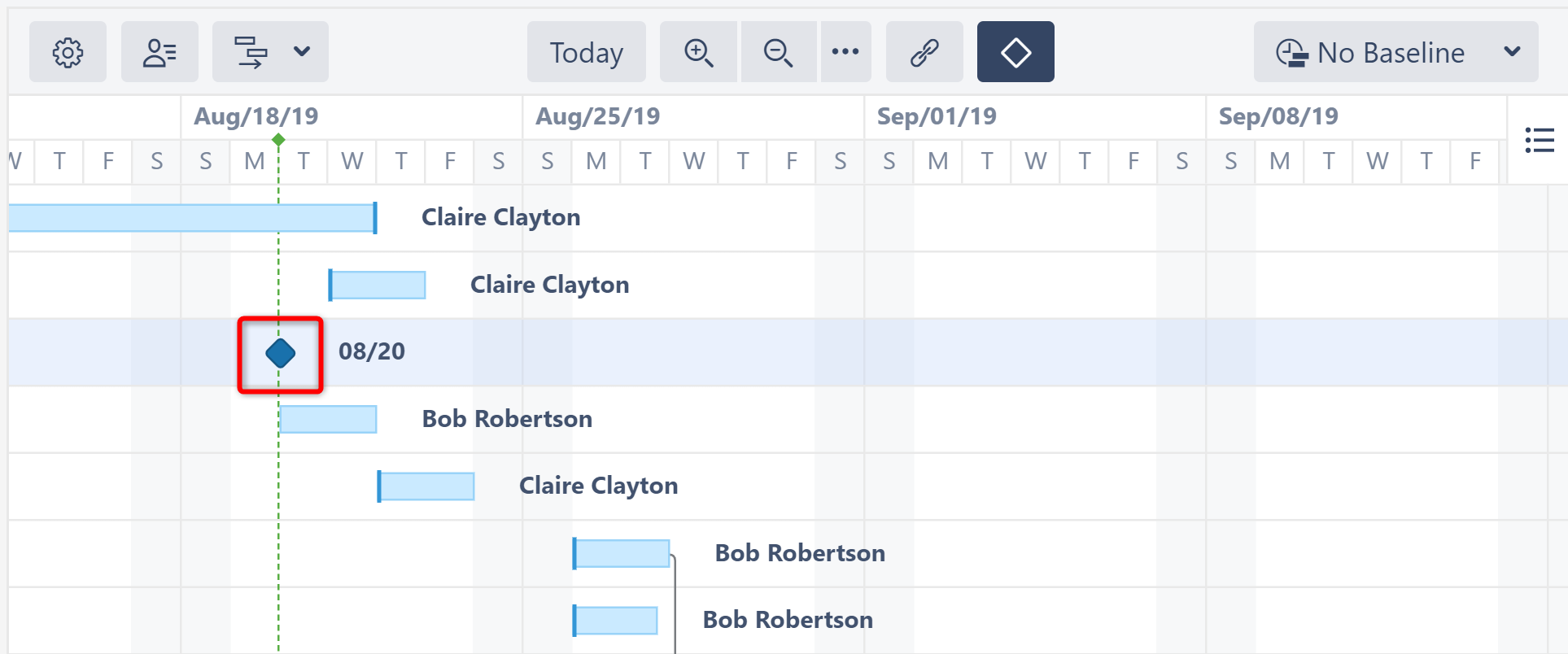
Task: Zoom in on the timeline
Action: coord(697,52)
